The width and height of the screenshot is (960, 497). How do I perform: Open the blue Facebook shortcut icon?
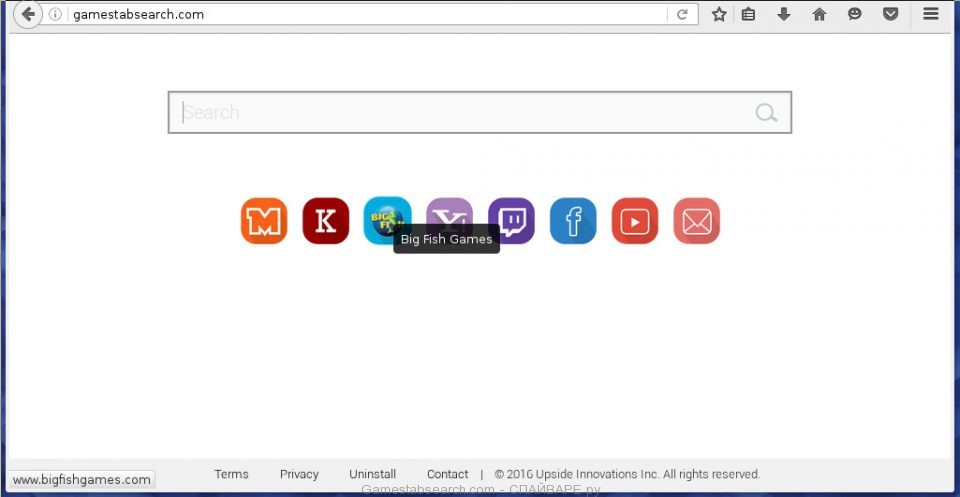pos(573,221)
